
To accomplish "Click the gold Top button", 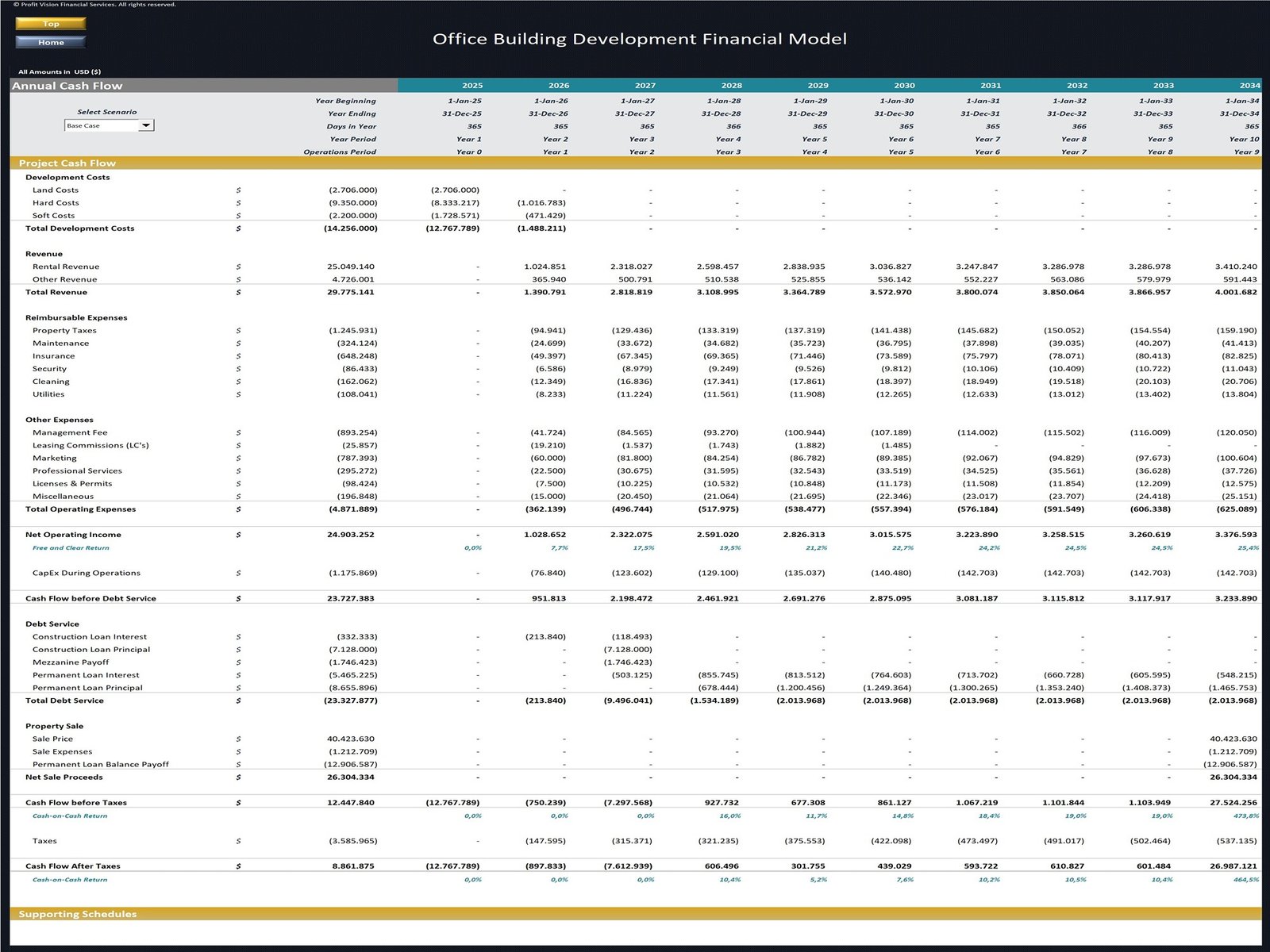I will 51,24.
